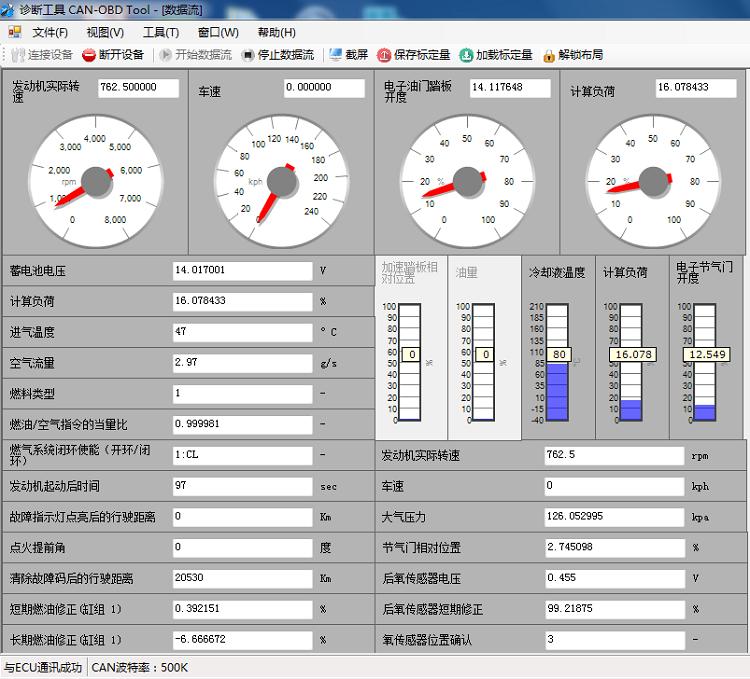Click the 冷却液温度 coolant temperature bar gauge
Viewport: 750px width, 679px height.
tap(558, 362)
